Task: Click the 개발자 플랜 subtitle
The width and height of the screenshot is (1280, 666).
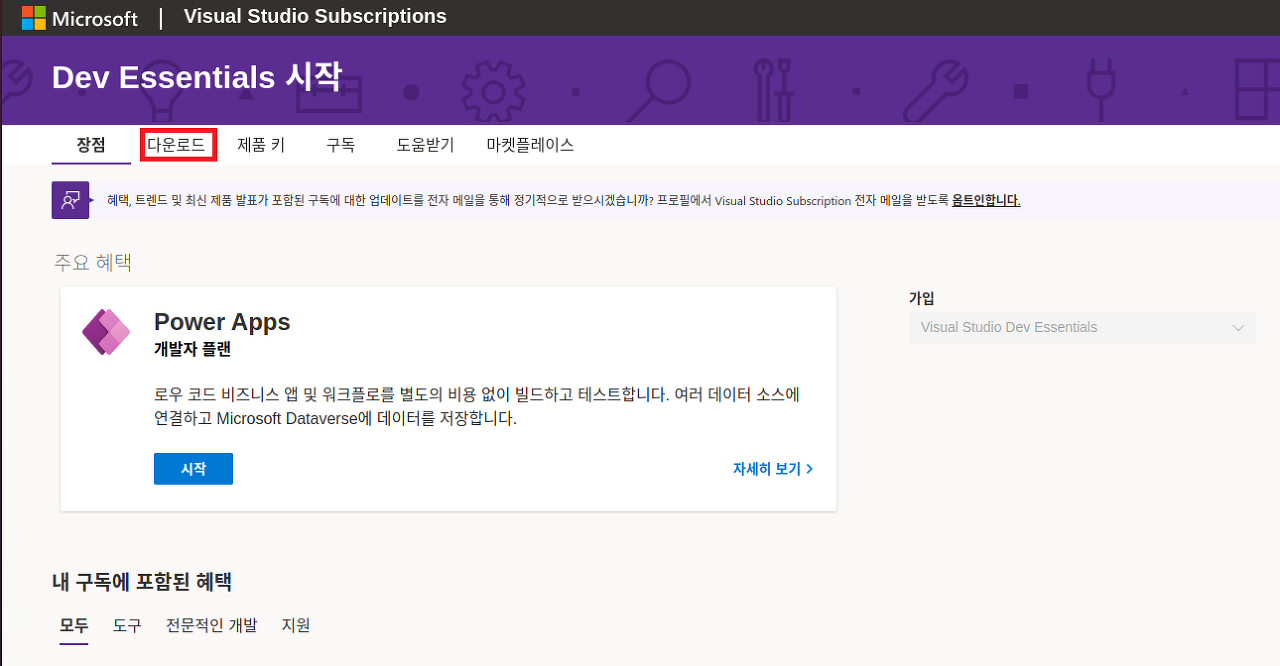Action: pyautogui.click(x=193, y=350)
